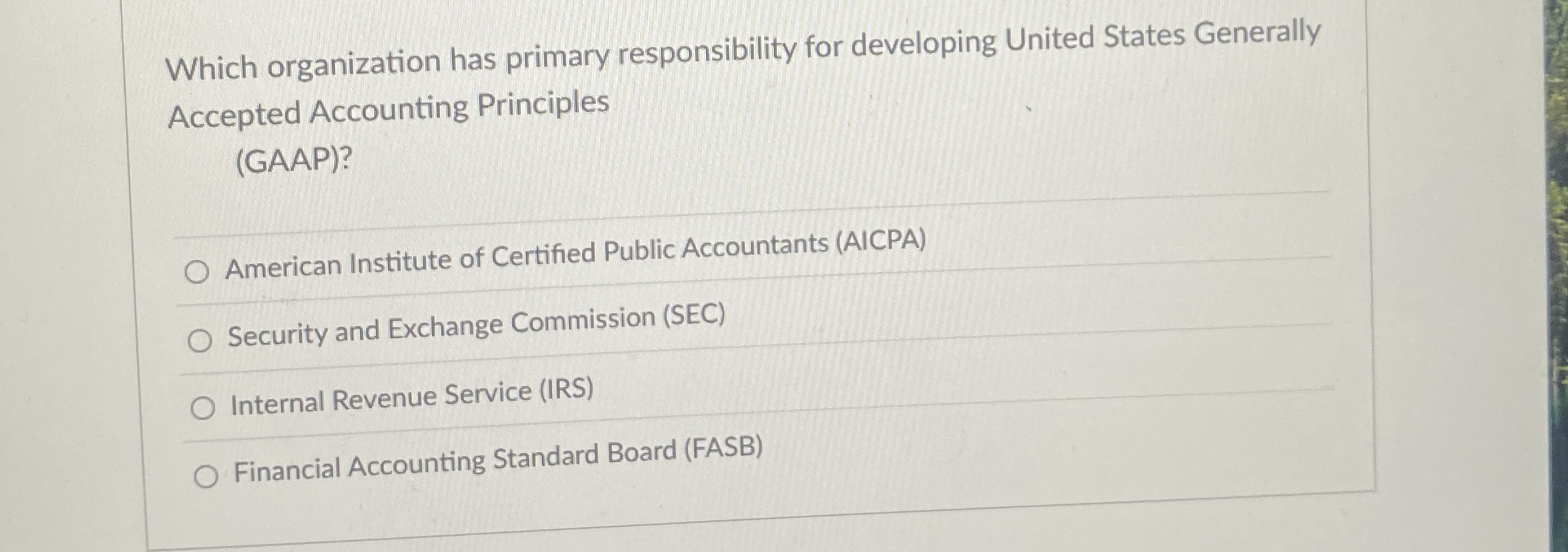Screen dimensions: 1568x552
Task: Choose Financial Accounting Standard Board option
Action: tap(497, 464)
